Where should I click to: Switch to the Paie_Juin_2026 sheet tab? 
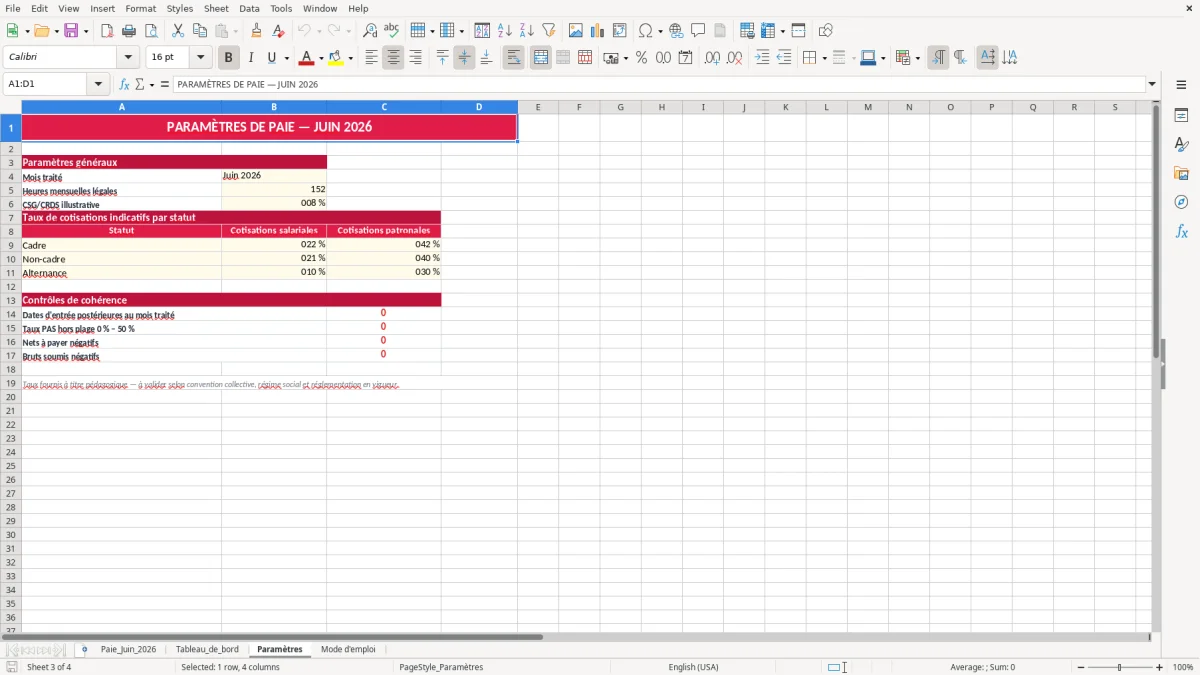[128, 649]
